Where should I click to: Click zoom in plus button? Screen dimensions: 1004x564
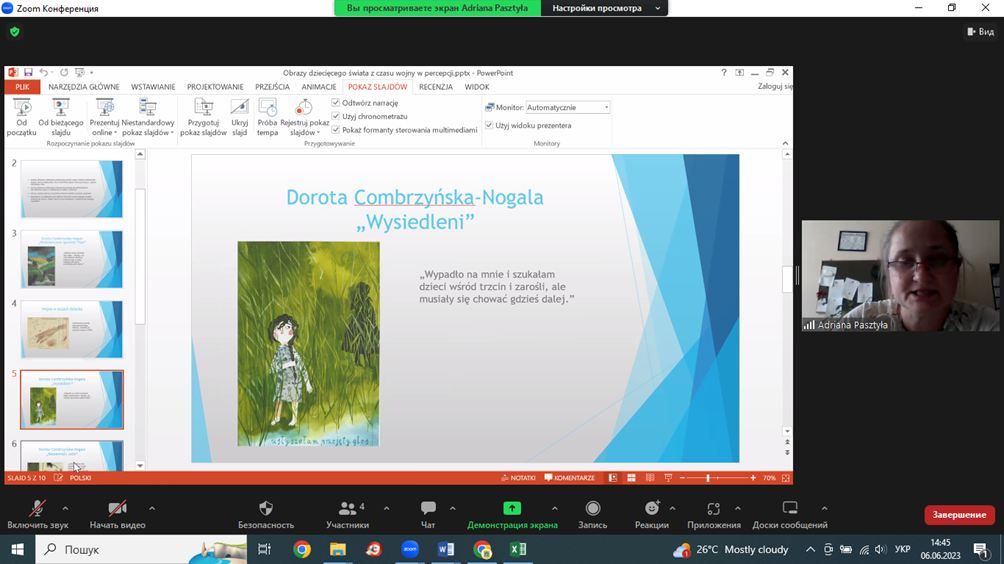point(753,478)
